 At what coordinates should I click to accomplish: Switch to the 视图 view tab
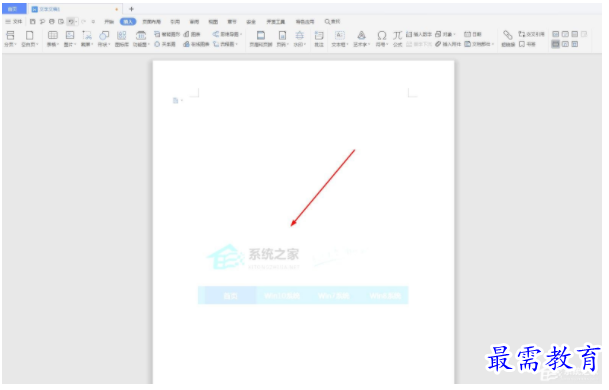[x=213, y=22]
